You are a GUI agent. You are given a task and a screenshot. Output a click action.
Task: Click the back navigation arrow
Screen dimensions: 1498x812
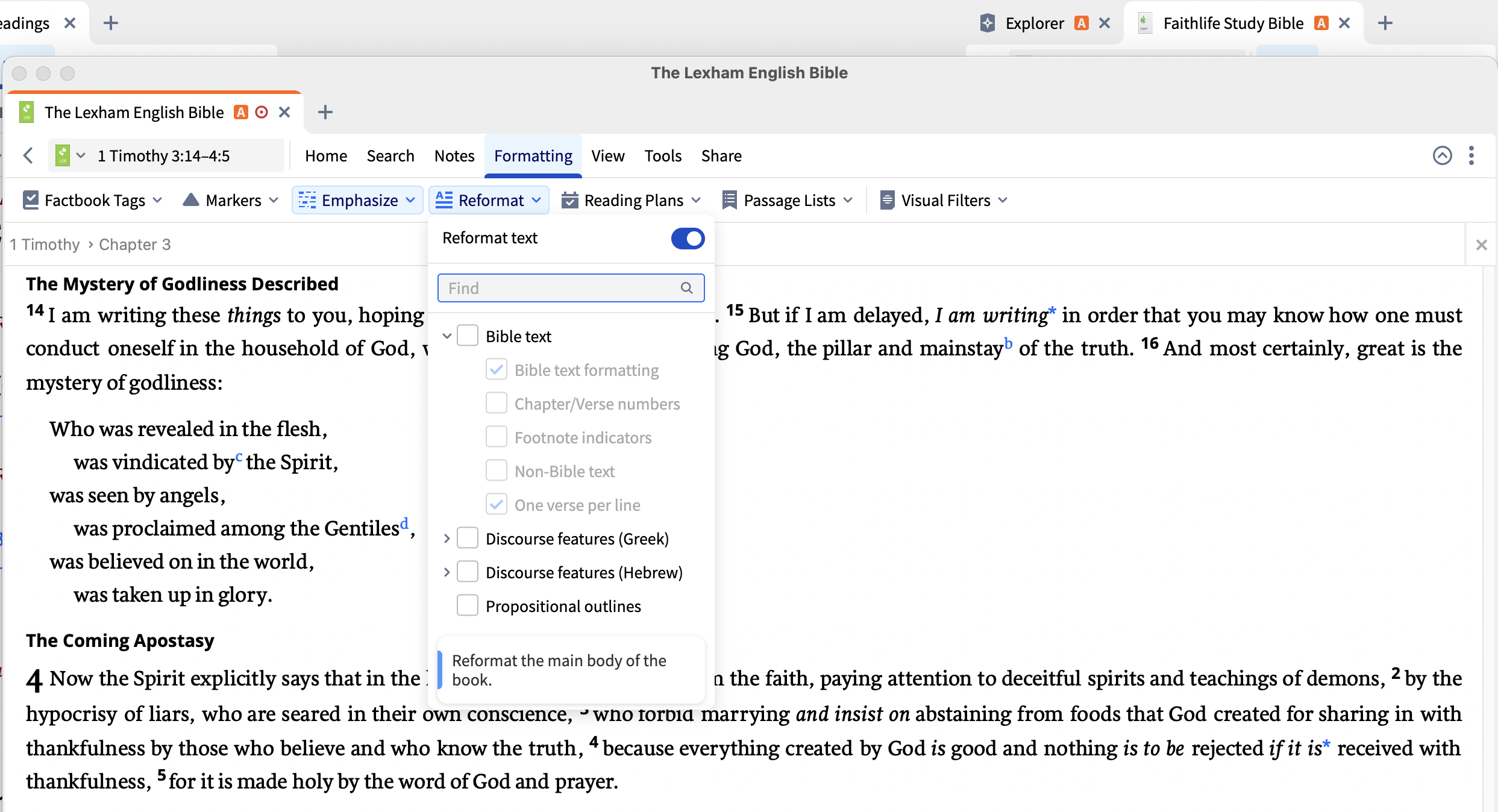pos(28,156)
